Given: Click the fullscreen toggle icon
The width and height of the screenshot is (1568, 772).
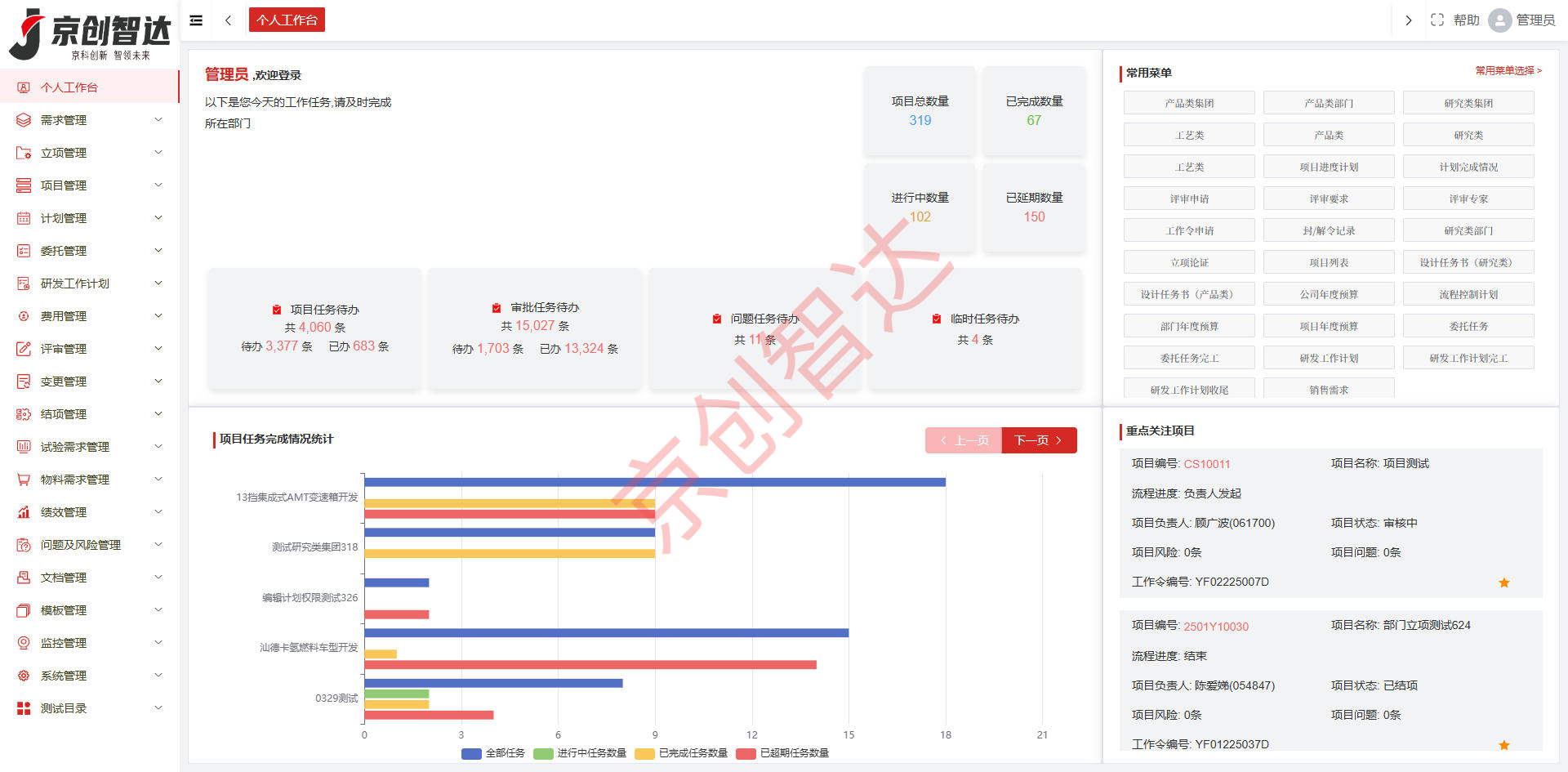Looking at the screenshot, I should 1437,20.
